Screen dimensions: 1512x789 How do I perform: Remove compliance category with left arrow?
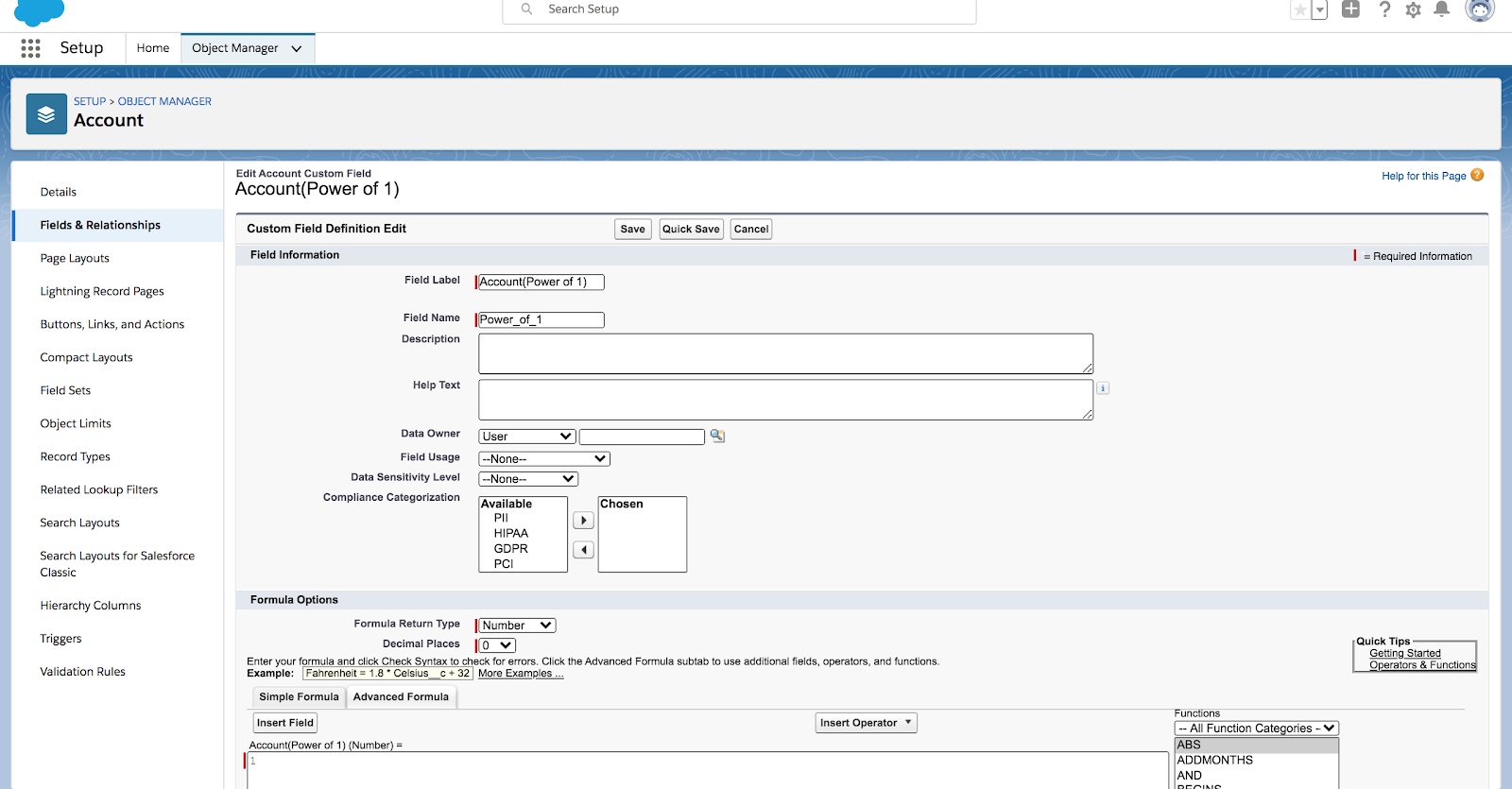pos(583,550)
